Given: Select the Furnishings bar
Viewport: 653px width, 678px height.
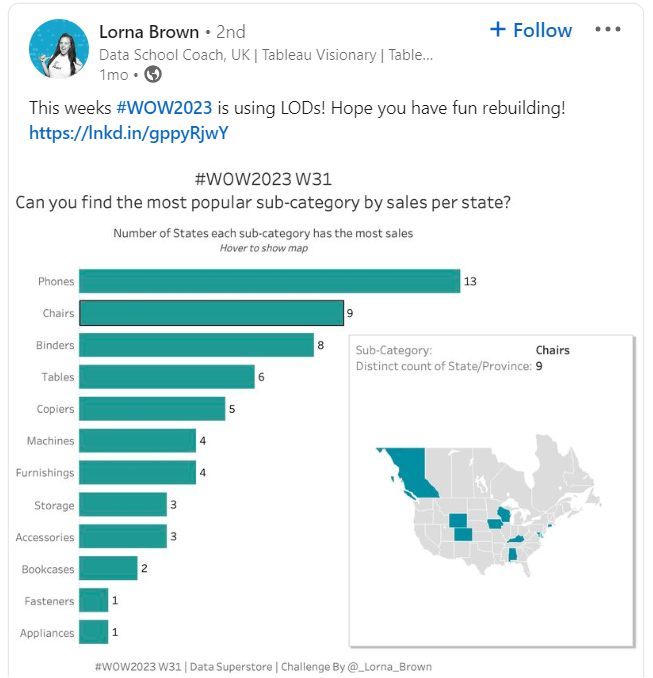Looking at the screenshot, I should (138, 472).
